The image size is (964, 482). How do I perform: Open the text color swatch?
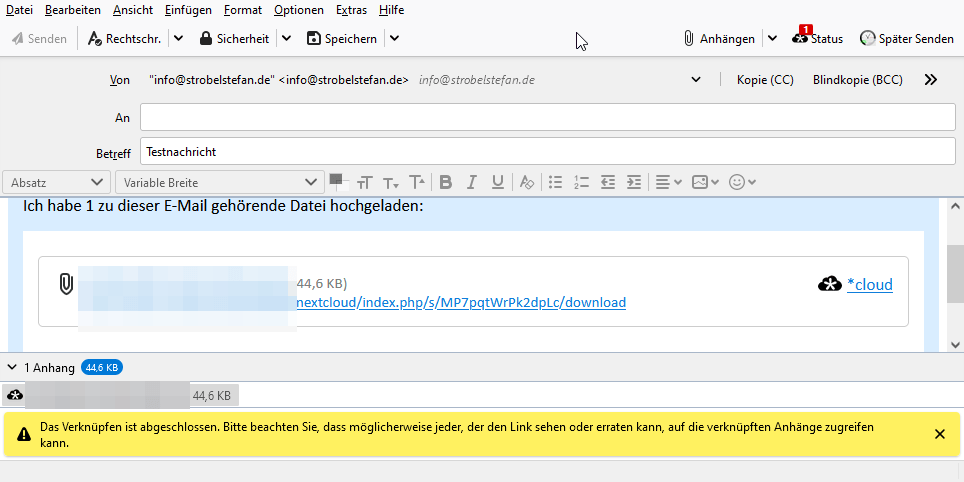pyautogui.click(x=338, y=181)
